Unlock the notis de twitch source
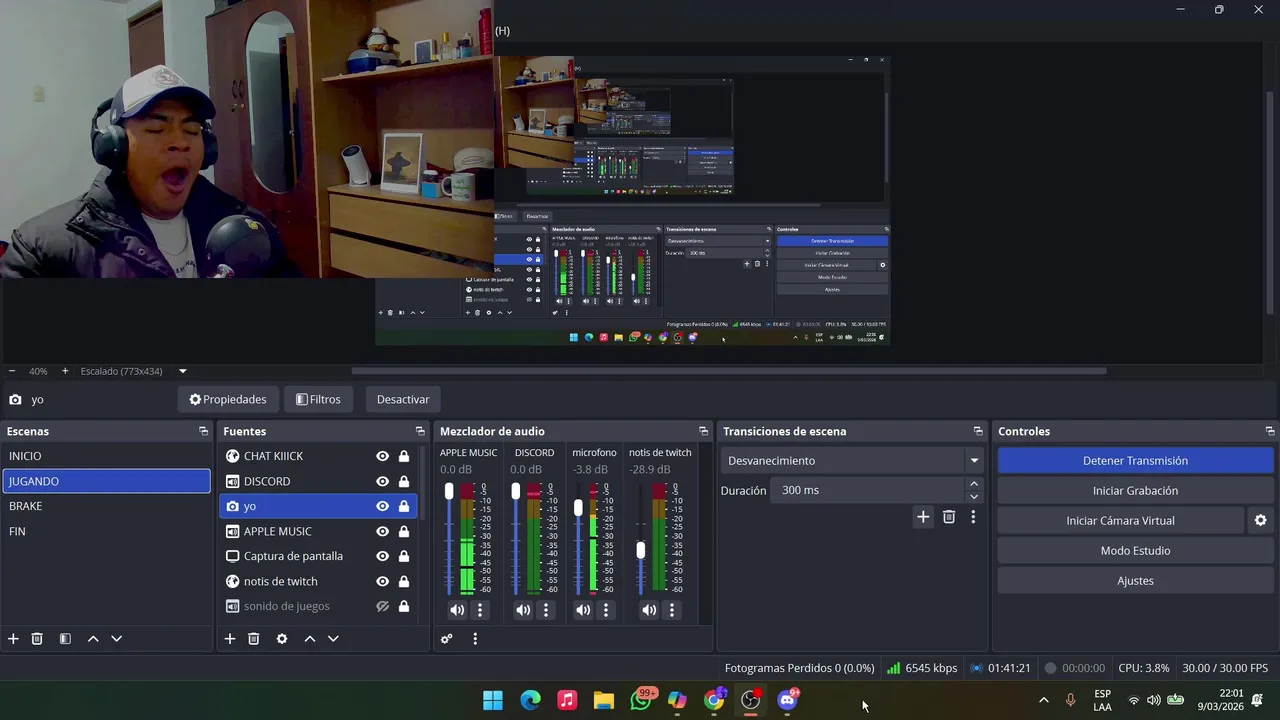This screenshot has height=720, width=1280. 404,581
